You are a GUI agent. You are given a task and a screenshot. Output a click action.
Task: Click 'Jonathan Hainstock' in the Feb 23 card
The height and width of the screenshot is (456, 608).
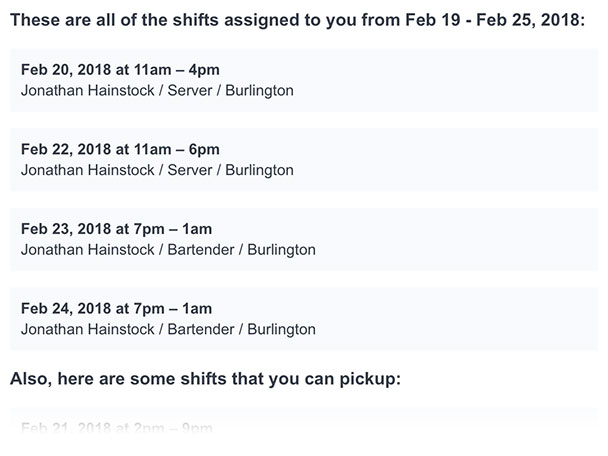point(88,250)
